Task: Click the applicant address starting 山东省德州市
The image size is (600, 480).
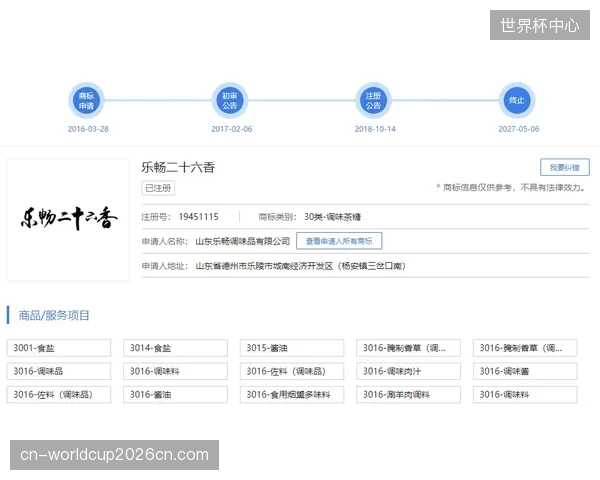Action: coord(301,266)
